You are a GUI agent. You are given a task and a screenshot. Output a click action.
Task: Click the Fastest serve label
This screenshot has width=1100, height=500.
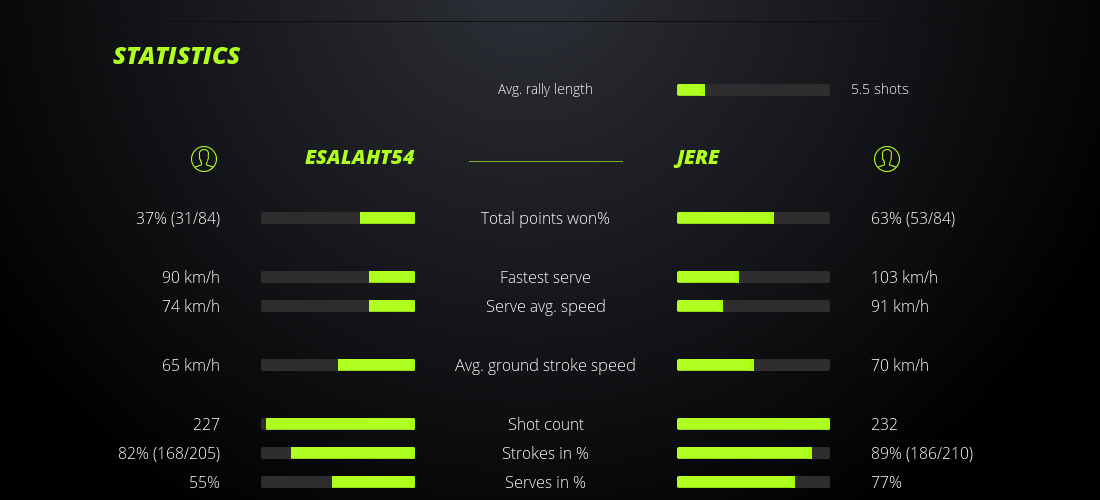[545, 277]
